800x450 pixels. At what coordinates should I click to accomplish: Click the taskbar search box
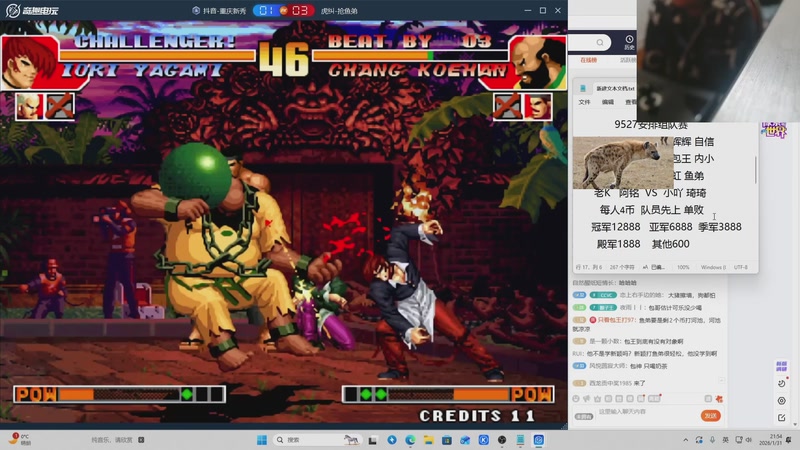pyautogui.click(x=317, y=440)
